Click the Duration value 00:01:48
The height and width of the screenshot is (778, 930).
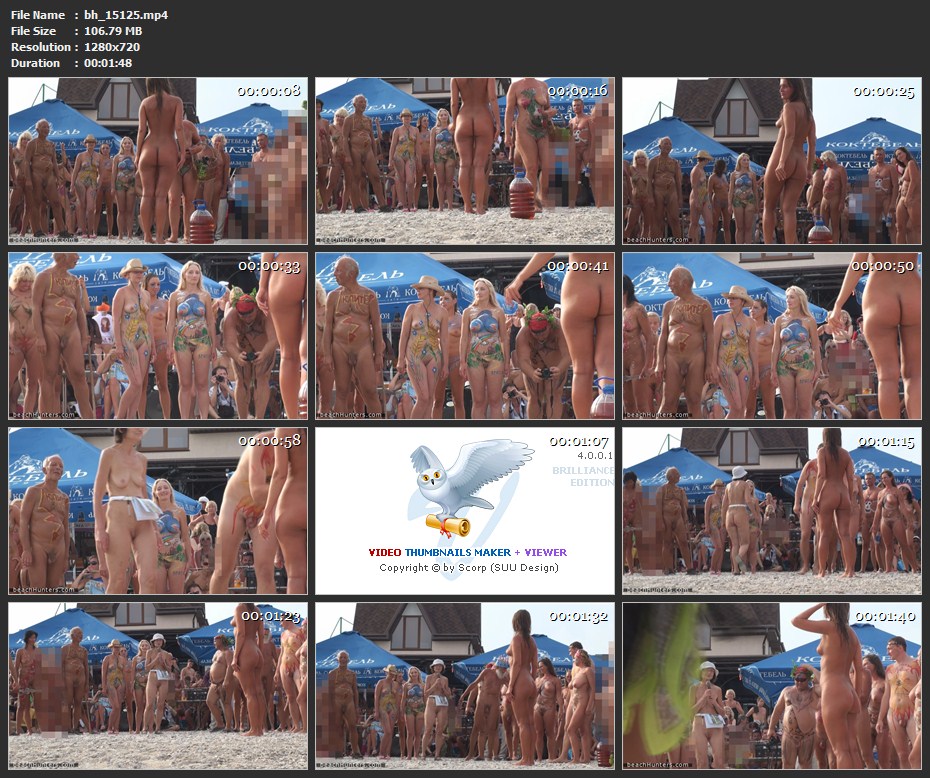pos(108,63)
